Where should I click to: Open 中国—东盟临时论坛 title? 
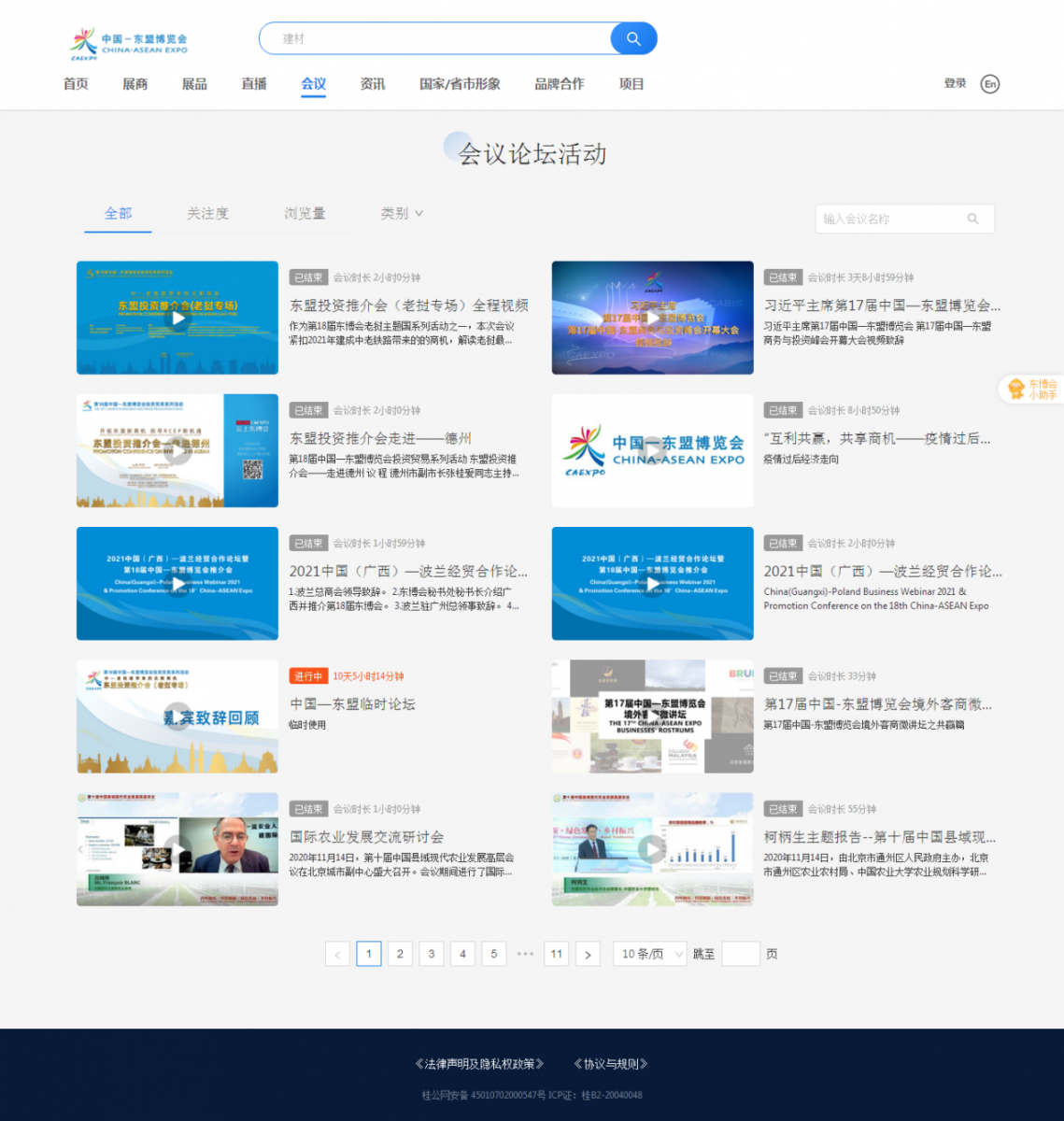point(352,704)
